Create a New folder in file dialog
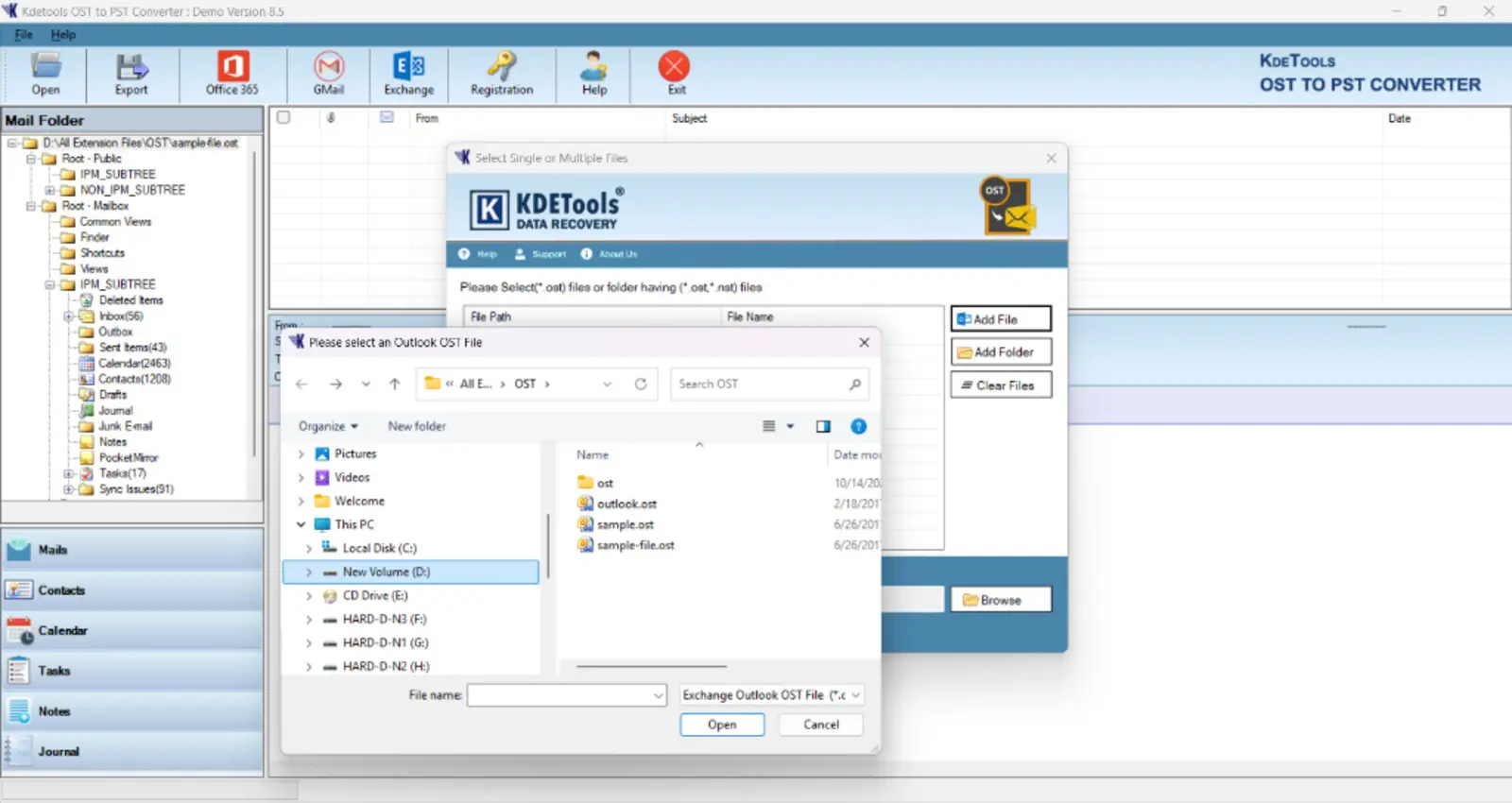 click(x=417, y=427)
